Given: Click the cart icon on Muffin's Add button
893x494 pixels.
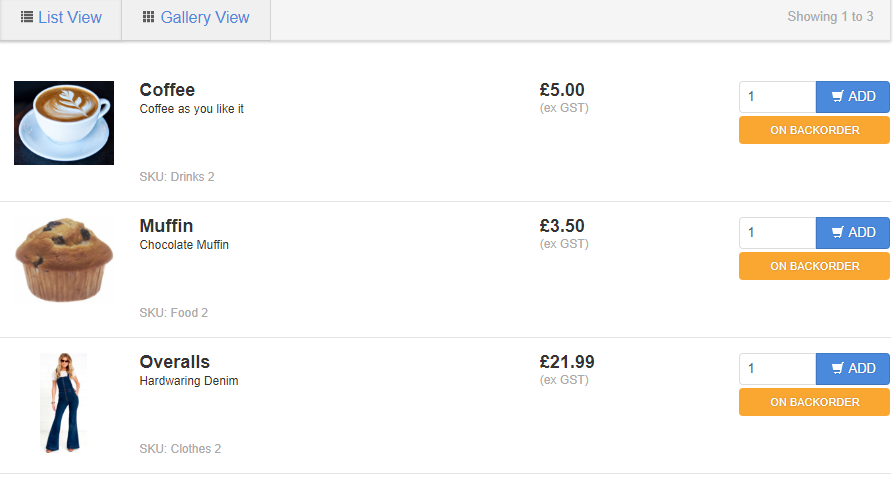Looking at the screenshot, I should (838, 233).
